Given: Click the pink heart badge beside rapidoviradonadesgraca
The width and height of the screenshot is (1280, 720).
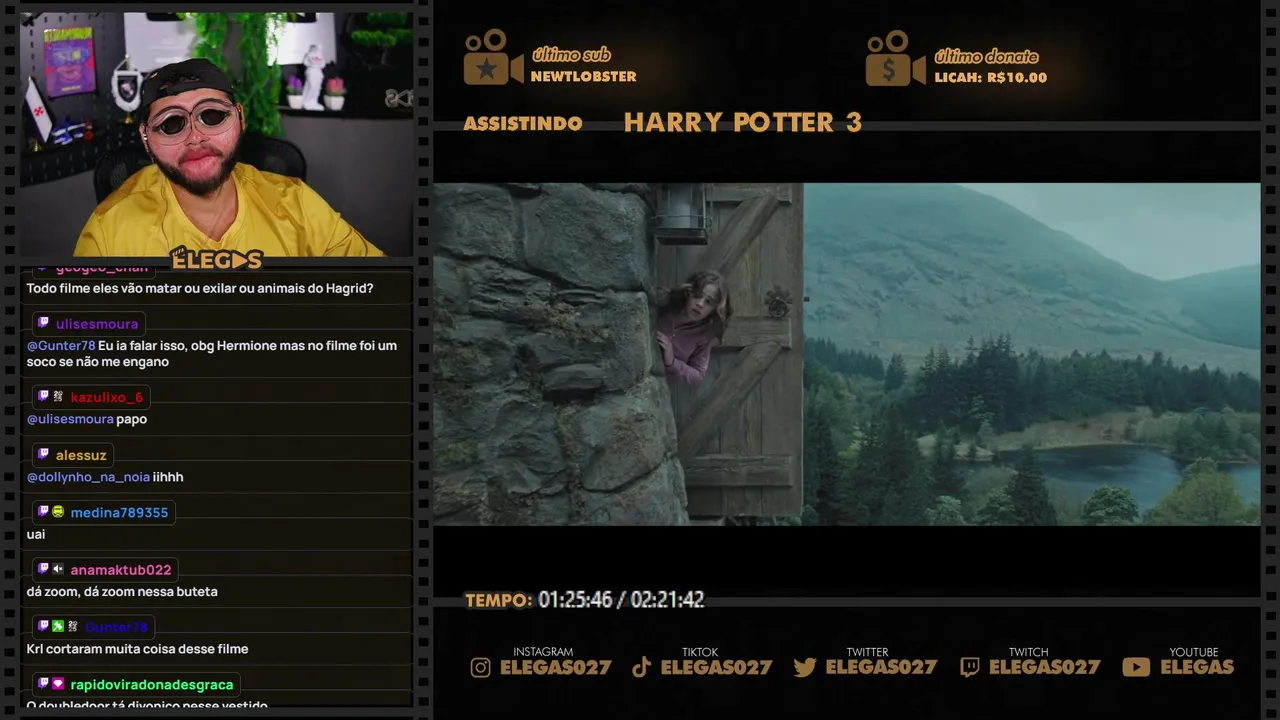Looking at the screenshot, I should point(58,684).
